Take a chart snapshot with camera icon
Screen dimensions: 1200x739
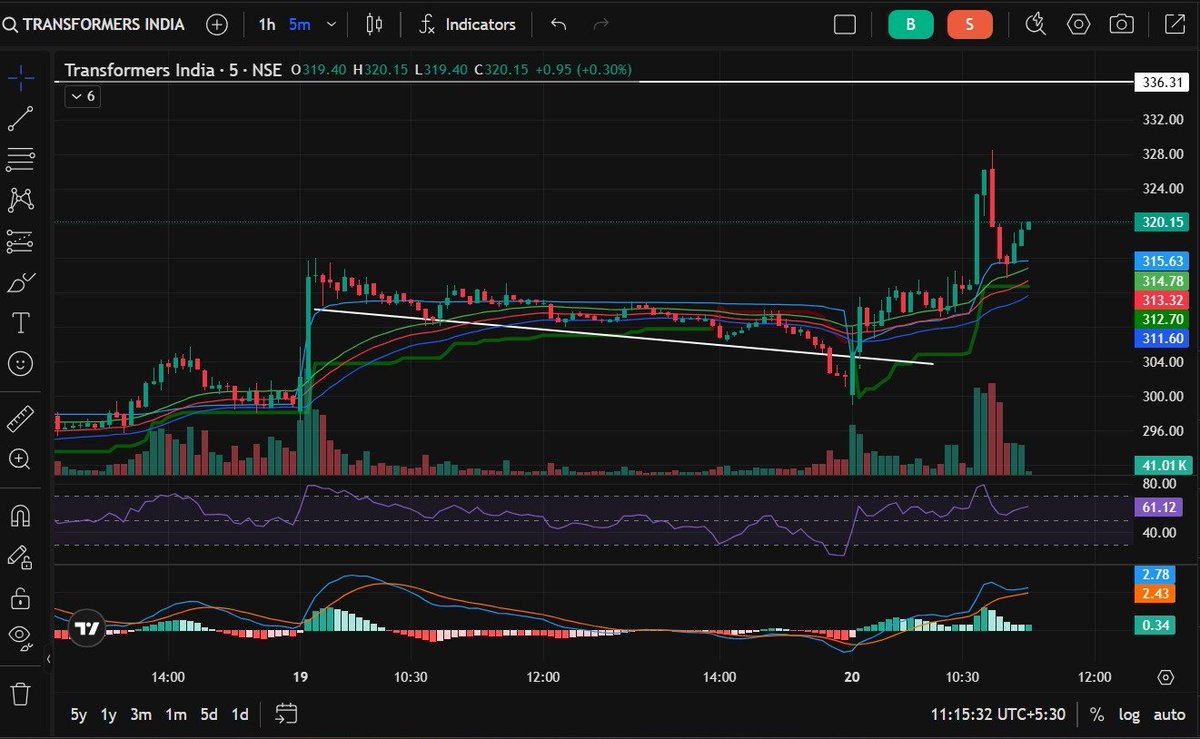1121,24
